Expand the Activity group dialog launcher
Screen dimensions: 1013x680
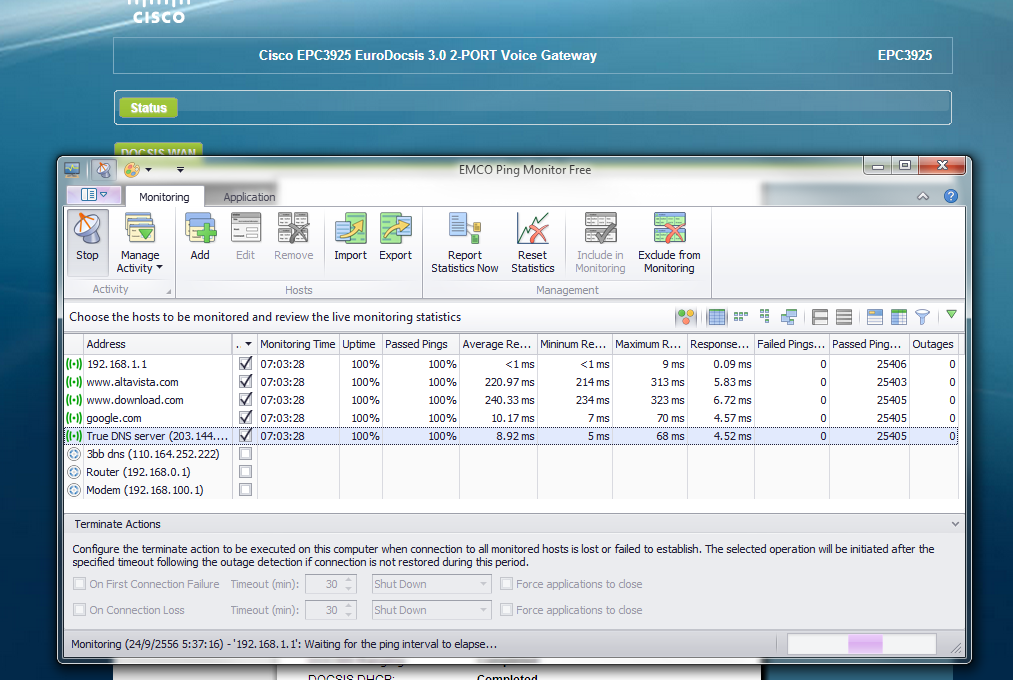tap(169, 291)
